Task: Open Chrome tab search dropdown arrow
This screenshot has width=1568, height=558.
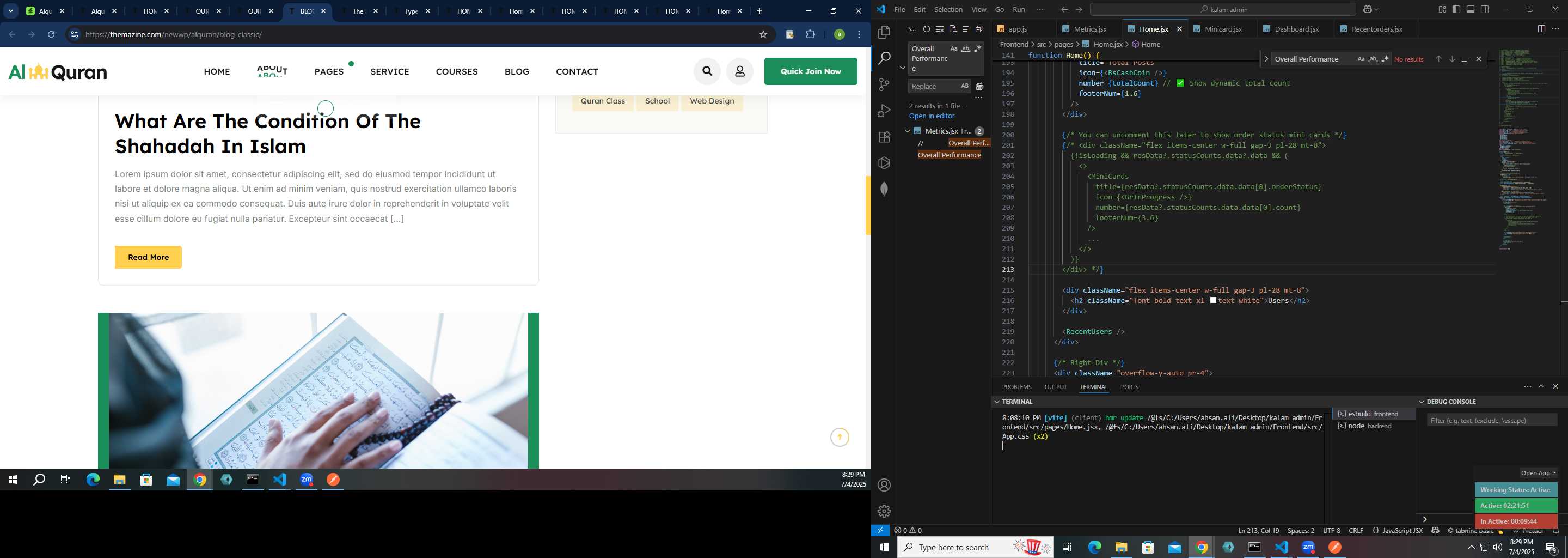Action: point(11,11)
